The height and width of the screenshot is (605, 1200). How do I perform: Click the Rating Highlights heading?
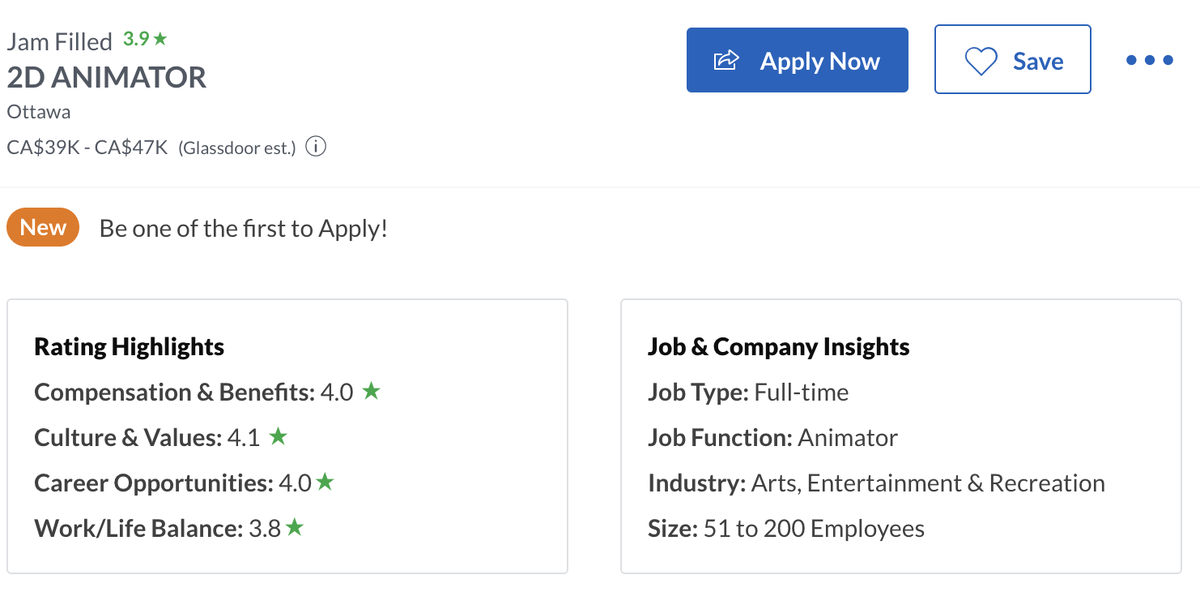129,347
